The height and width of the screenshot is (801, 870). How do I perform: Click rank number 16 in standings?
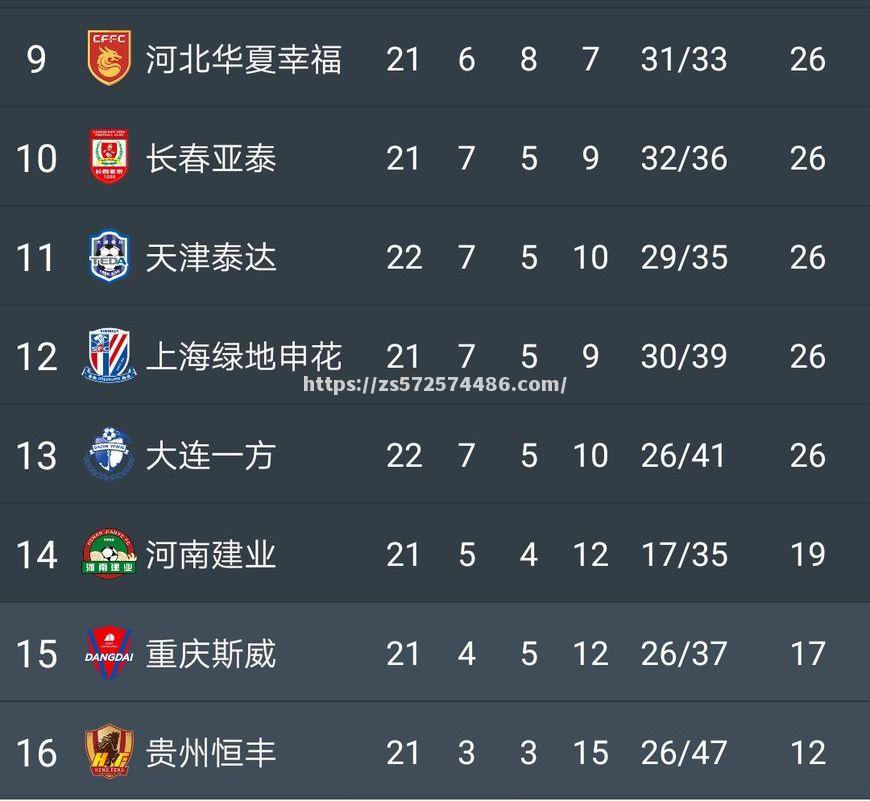tap(37, 753)
